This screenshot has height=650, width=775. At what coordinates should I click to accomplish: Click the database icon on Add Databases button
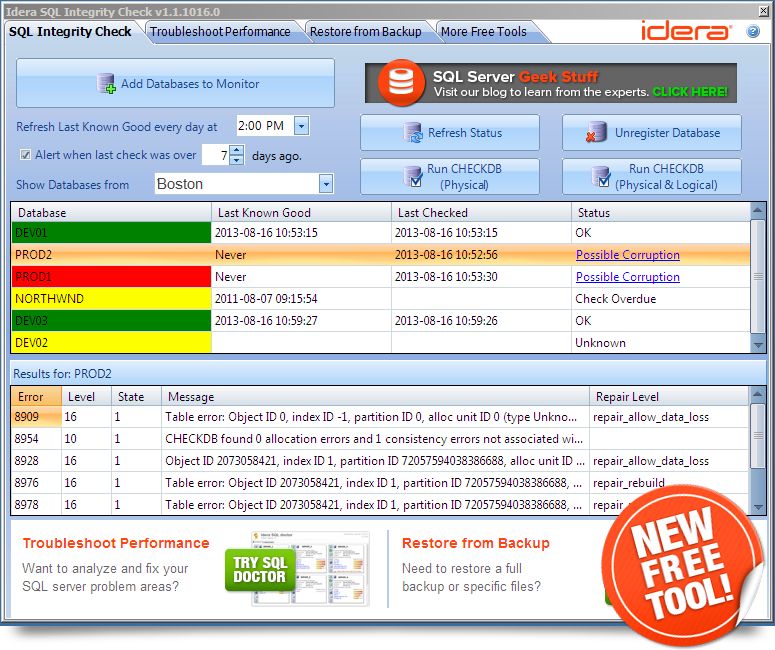click(x=106, y=84)
